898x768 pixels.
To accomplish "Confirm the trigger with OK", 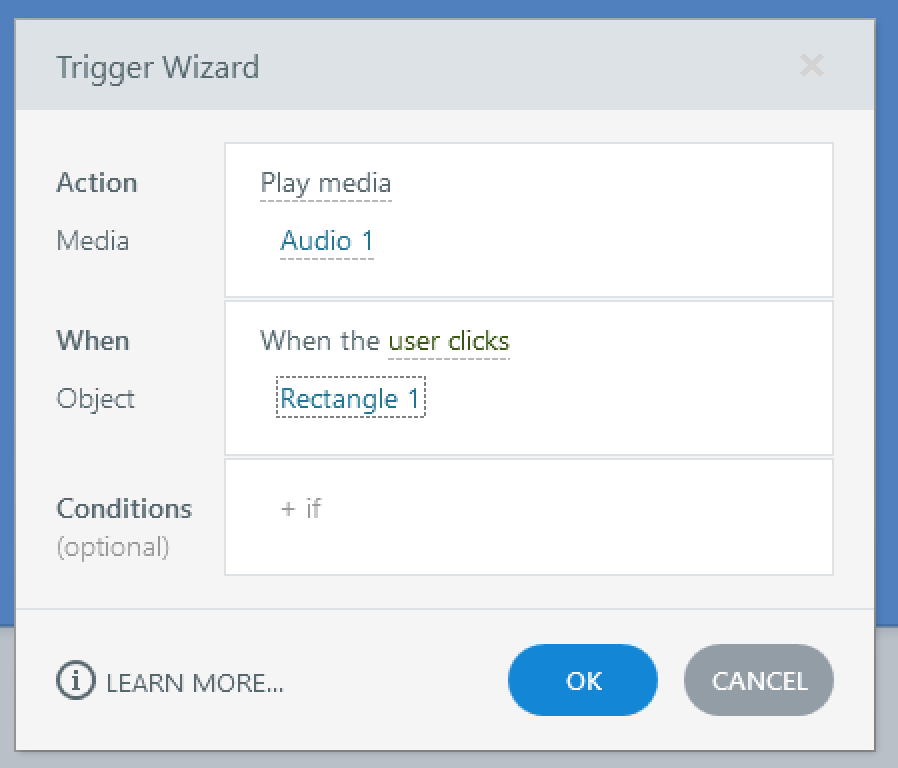I will pyautogui.click(x=583, y=681).
